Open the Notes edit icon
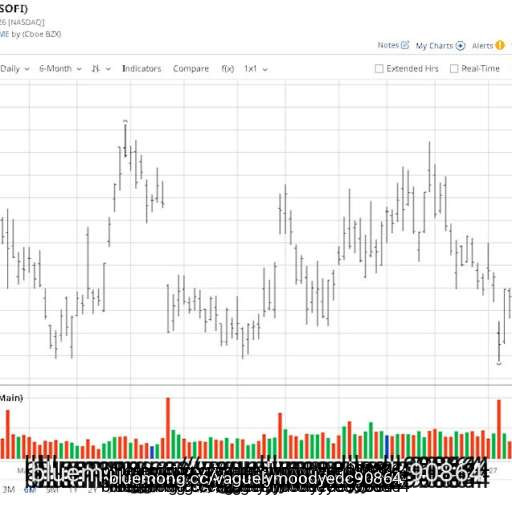This screenshot has height=512, width=512. 405,45
